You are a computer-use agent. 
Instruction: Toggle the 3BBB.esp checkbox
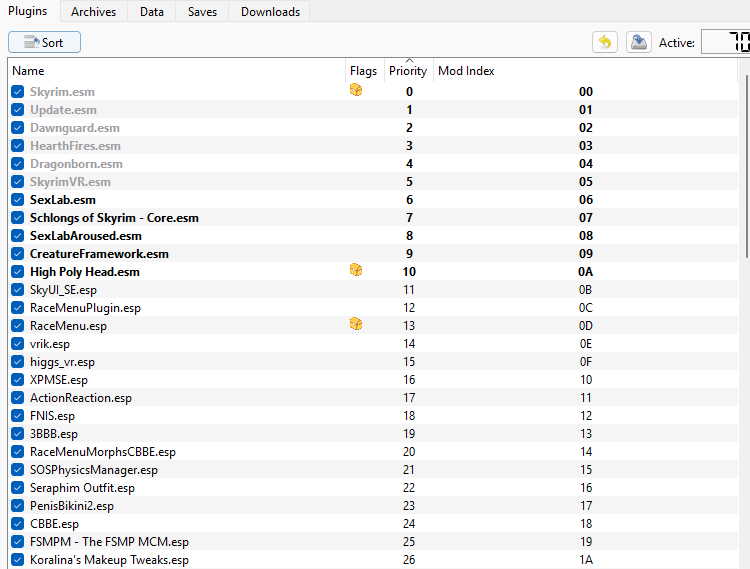18,434
